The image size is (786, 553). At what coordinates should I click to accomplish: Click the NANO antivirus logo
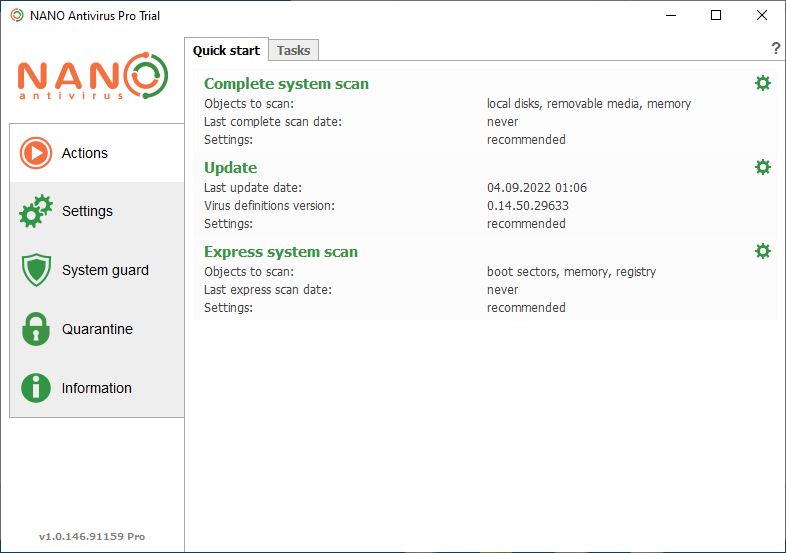(93, 76)
